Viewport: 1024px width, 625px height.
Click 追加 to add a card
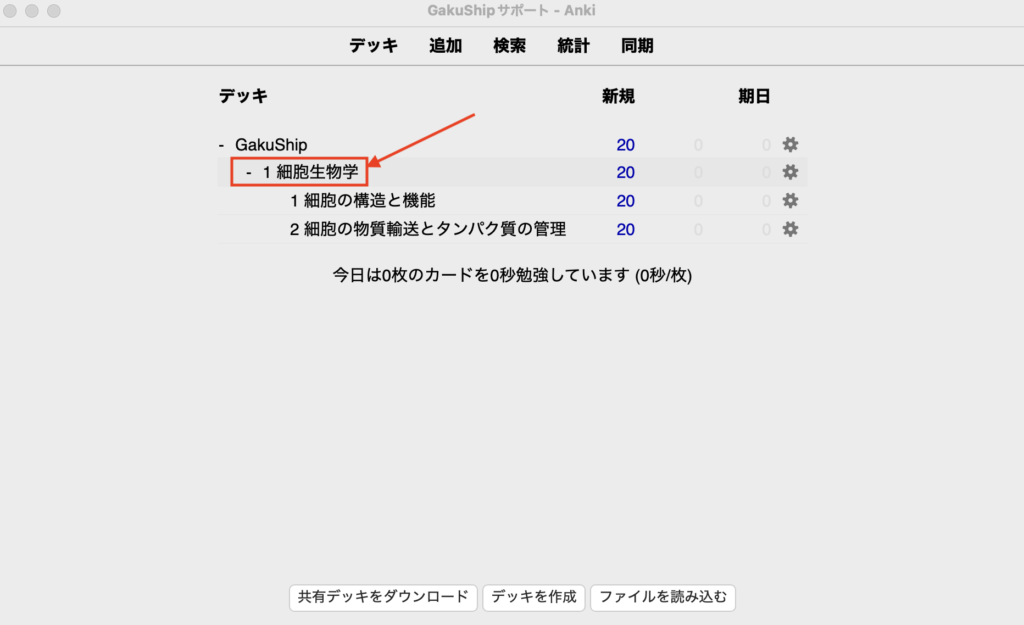445,46
